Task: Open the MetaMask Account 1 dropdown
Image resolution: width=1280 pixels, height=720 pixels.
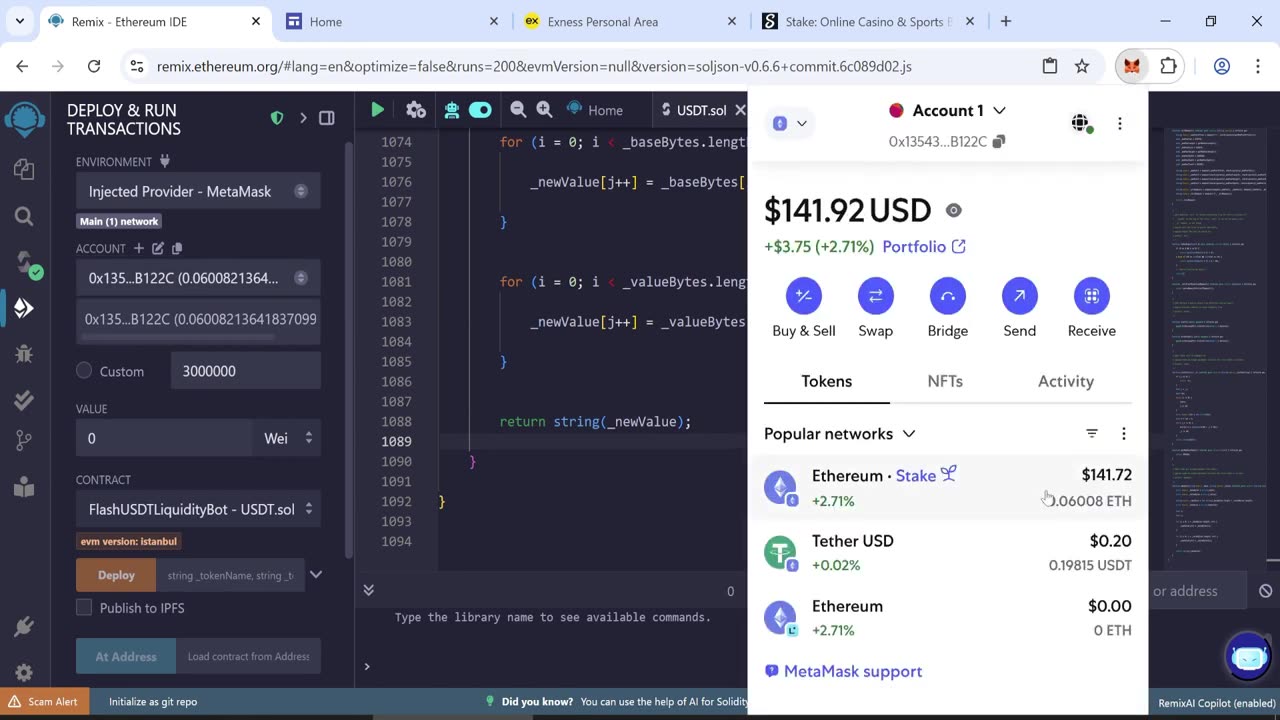Action: pos(947,110)
